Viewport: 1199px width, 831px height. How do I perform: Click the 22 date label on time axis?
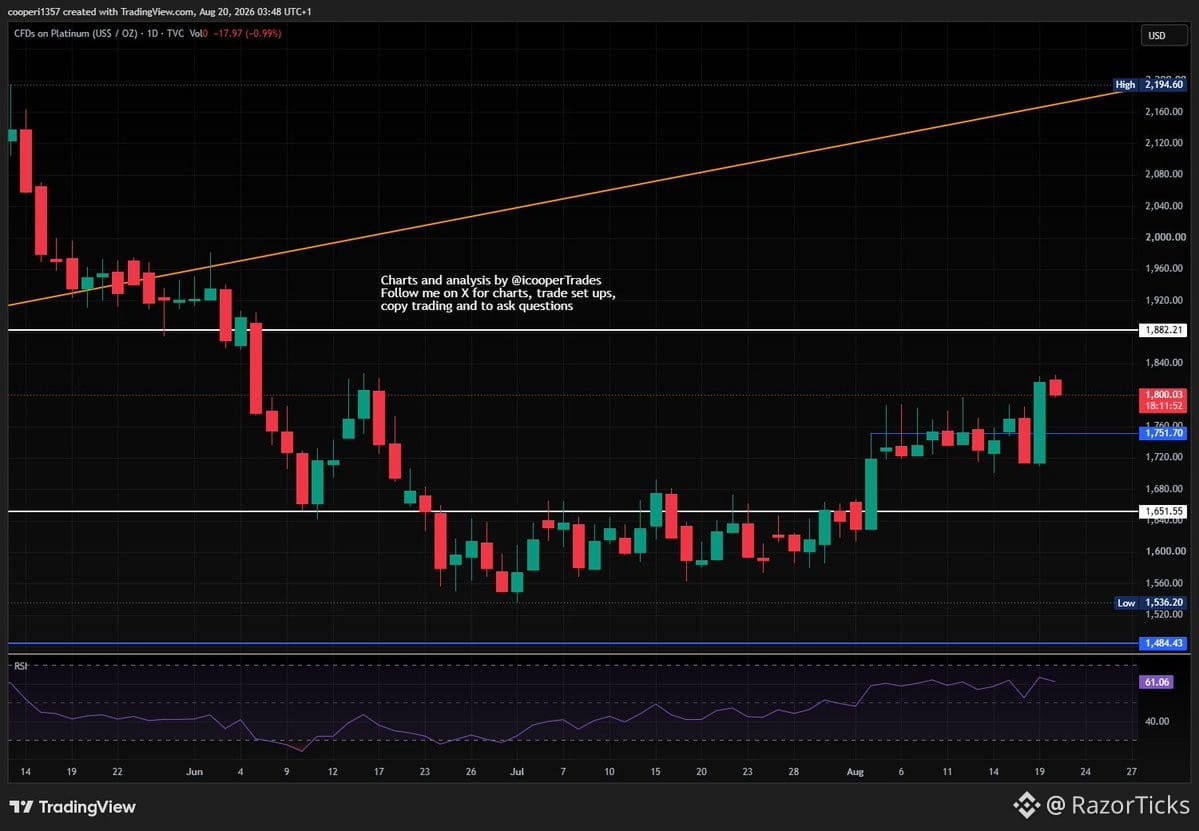pos(117,772)
